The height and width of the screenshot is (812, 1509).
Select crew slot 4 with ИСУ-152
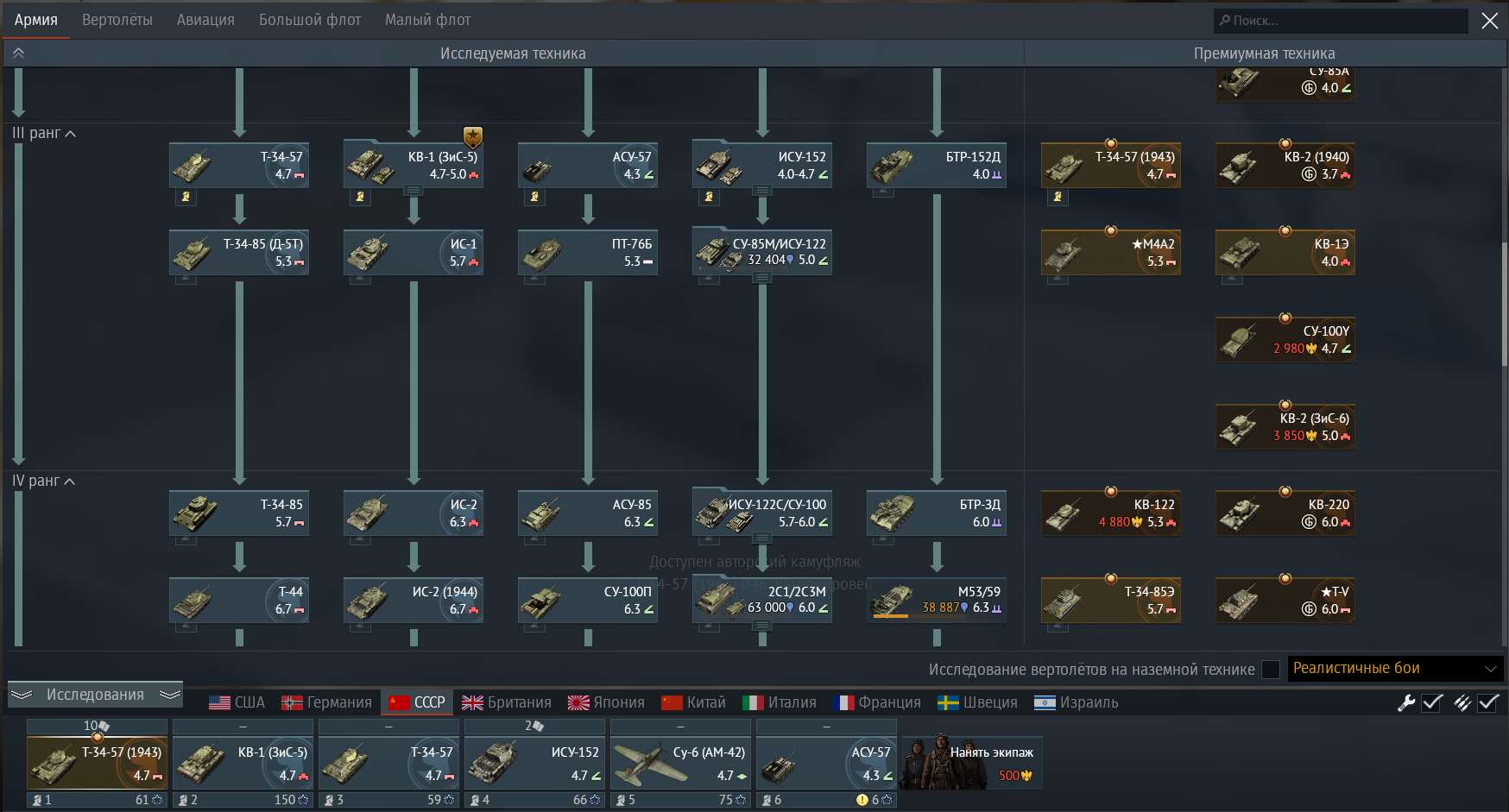coord(534,765)
